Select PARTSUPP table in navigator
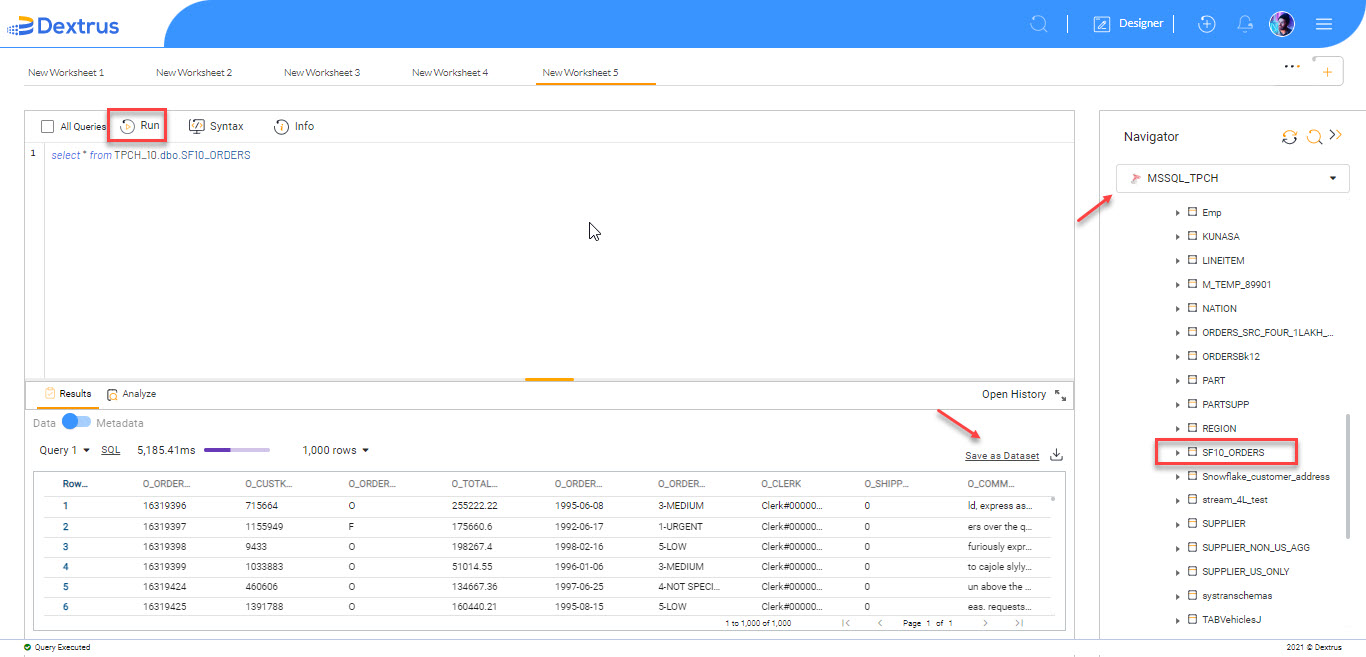This screenshot has height=657, width=1366. click(1225, 405)
